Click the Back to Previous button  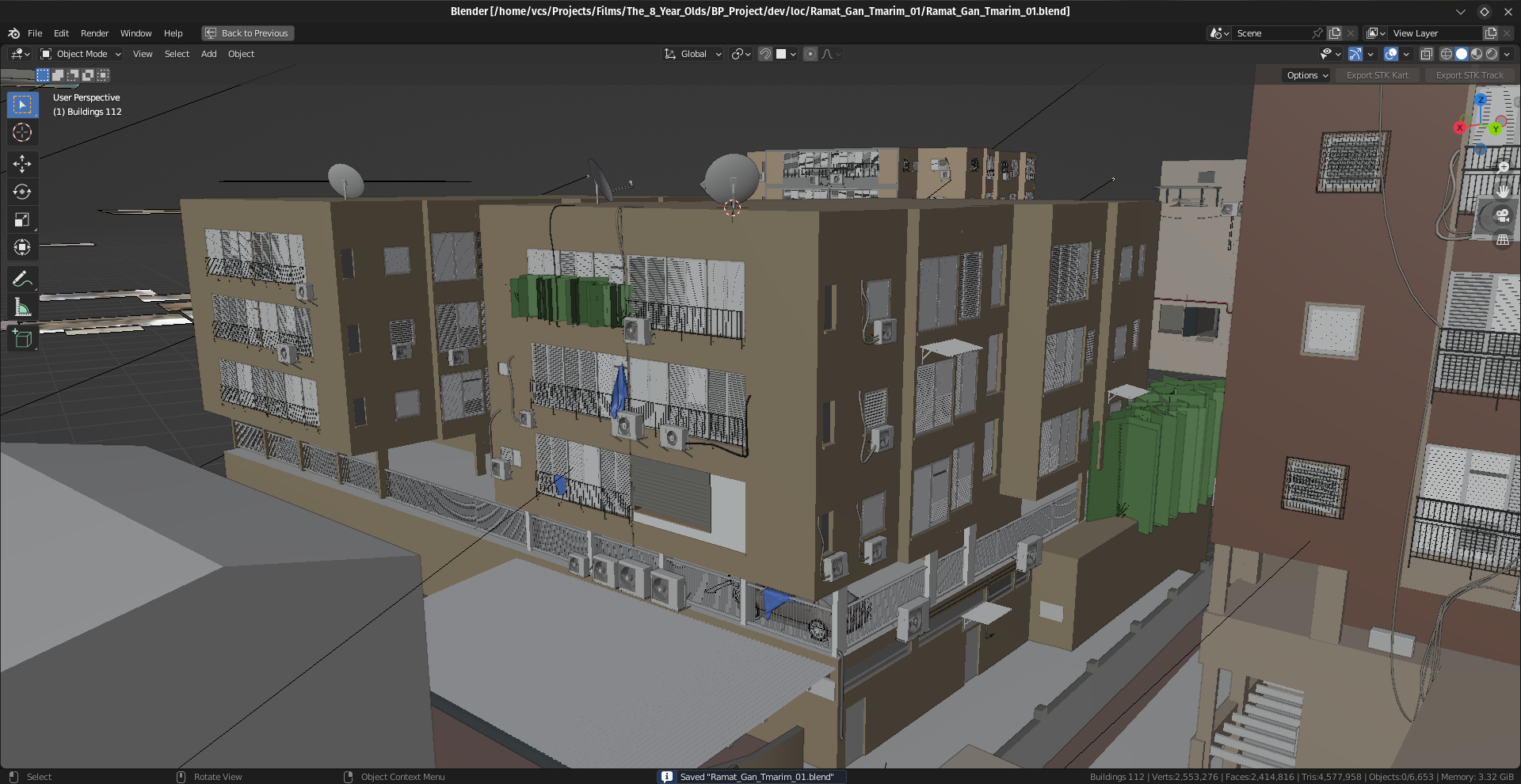pyautogui.click(x=247, y=33)
